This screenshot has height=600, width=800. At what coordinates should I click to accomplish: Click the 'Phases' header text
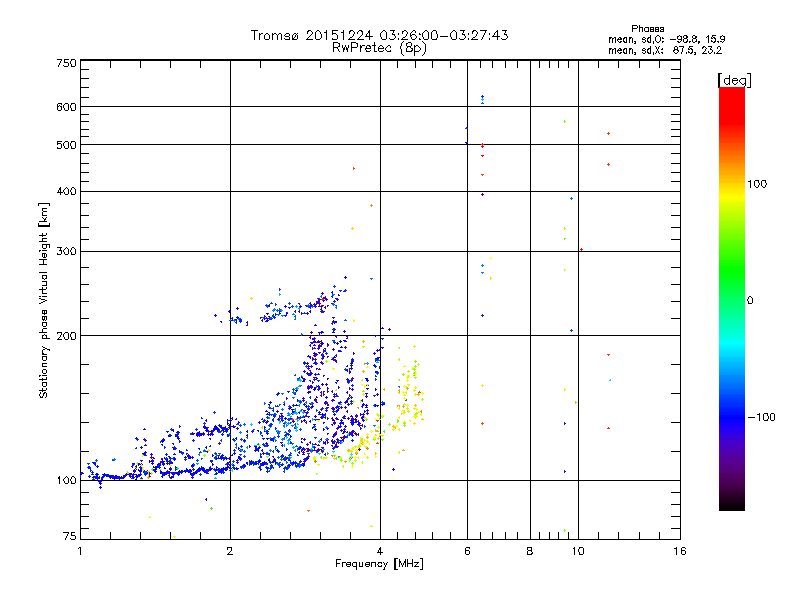(x=647, y=29)
